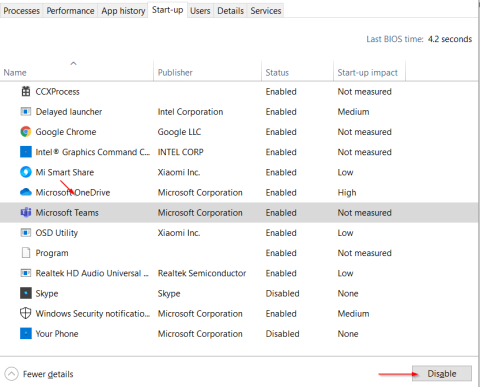Viewport: 480px width, 387px height.
Task: Click the Disable button
Action: click(442, 374)
